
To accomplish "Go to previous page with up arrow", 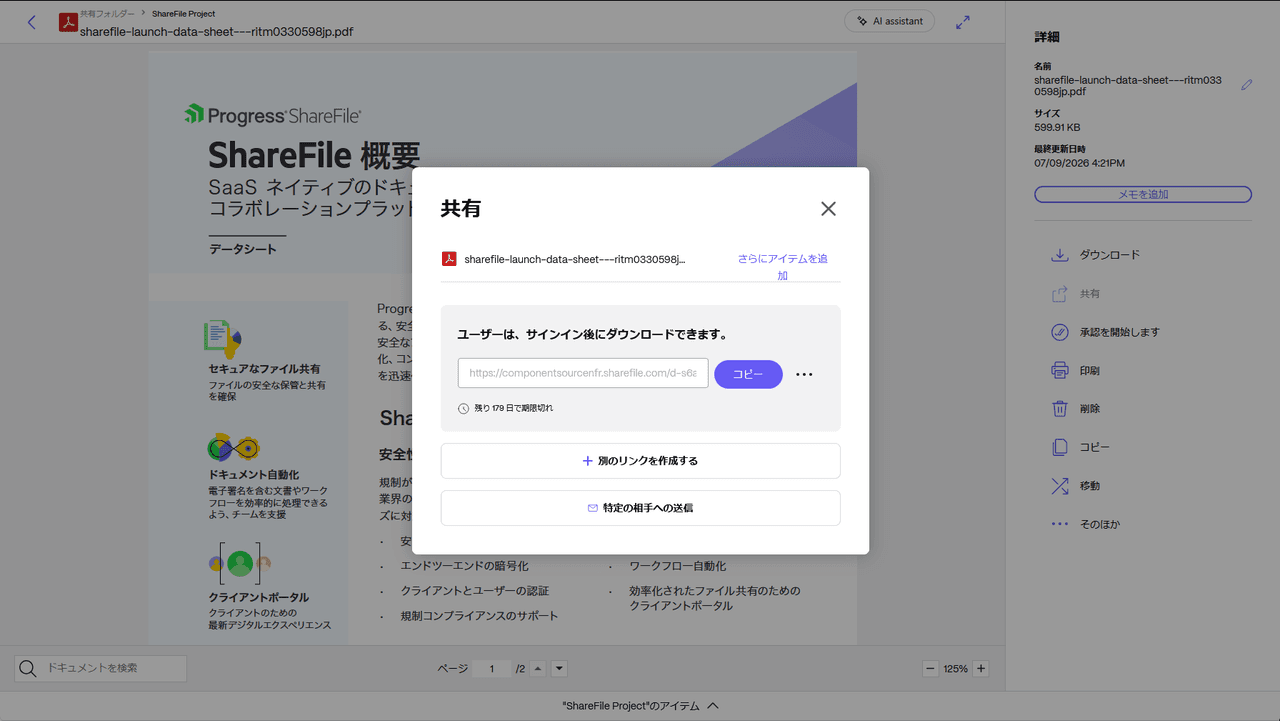I will pyautogui.click(x=539, y=668).
